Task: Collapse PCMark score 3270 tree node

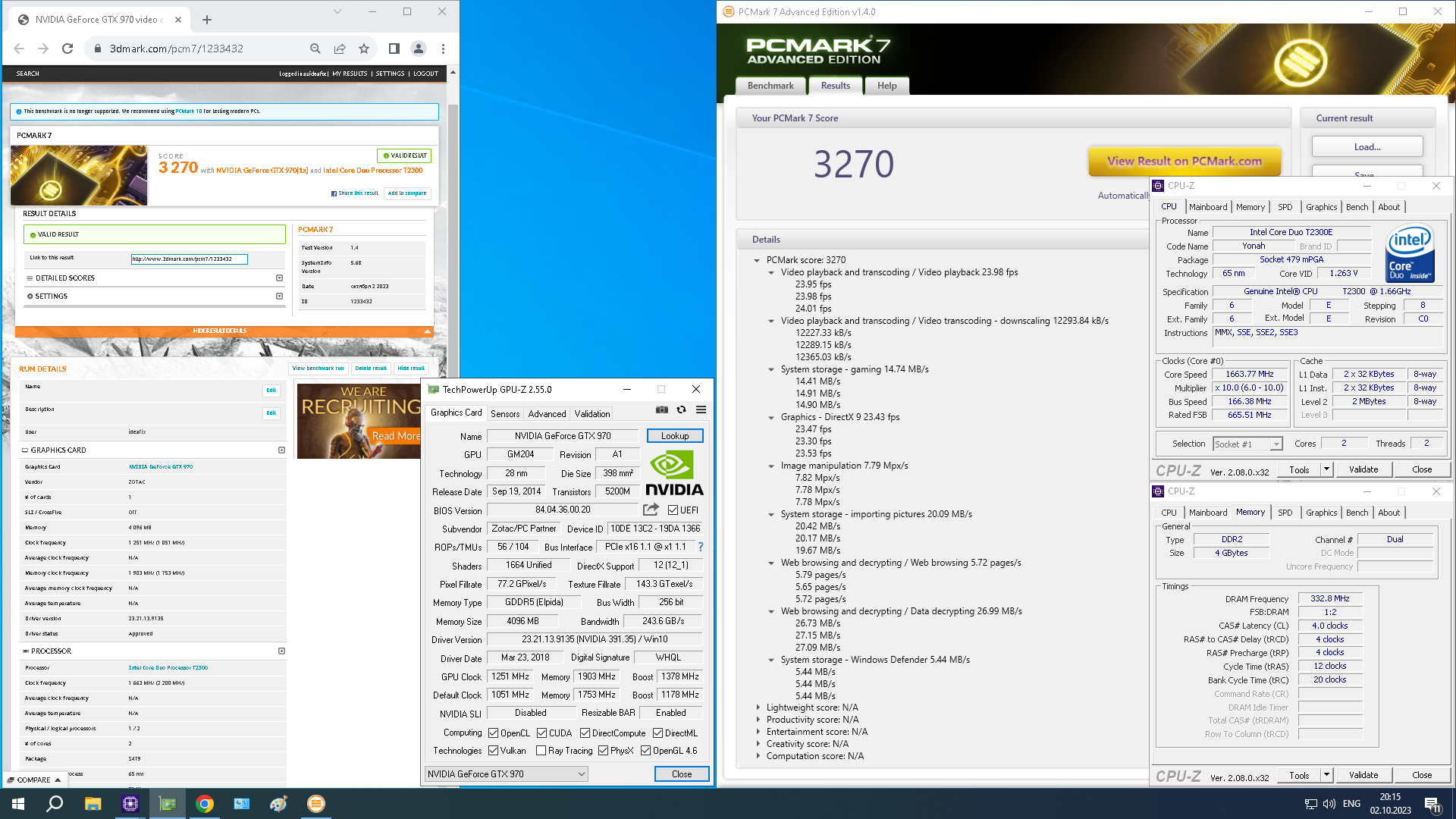Action: (757, 260)
